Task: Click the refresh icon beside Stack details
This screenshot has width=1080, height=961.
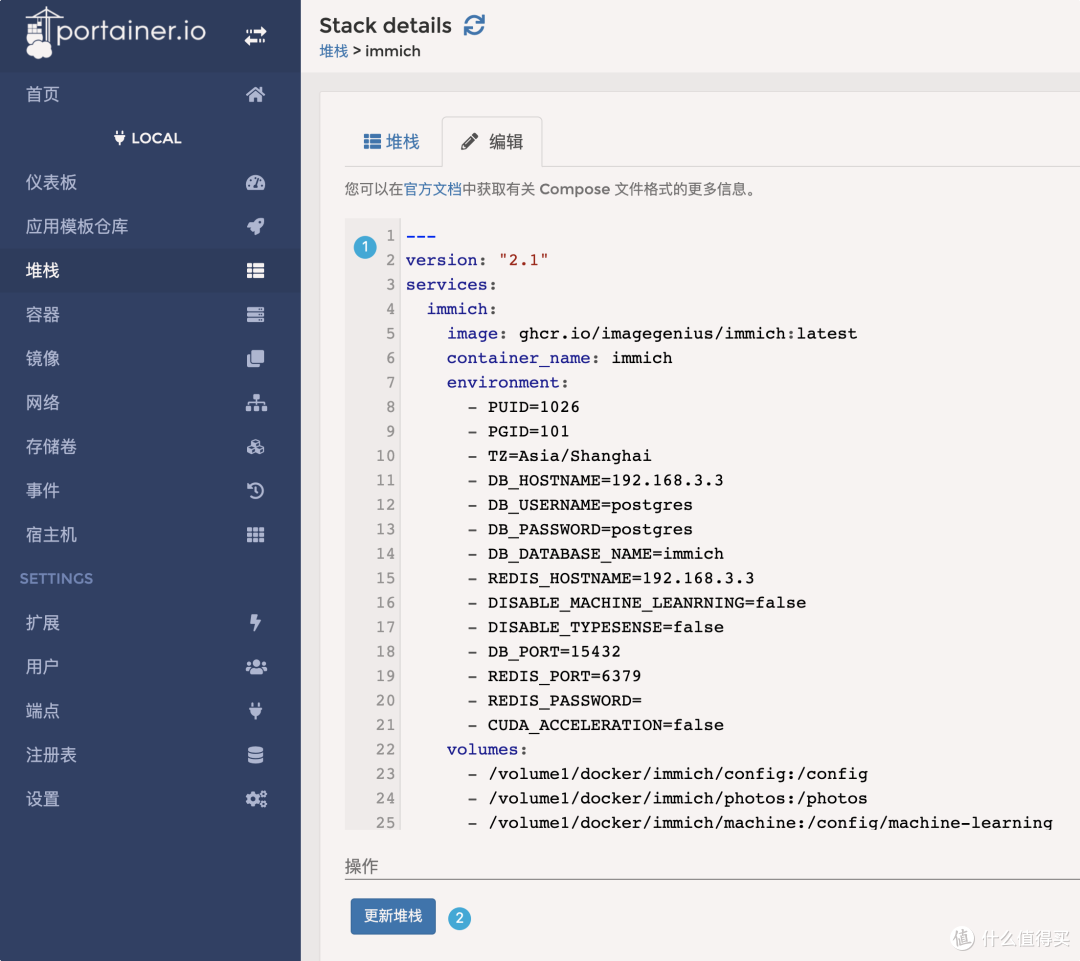Action: [x=474, y=26]
